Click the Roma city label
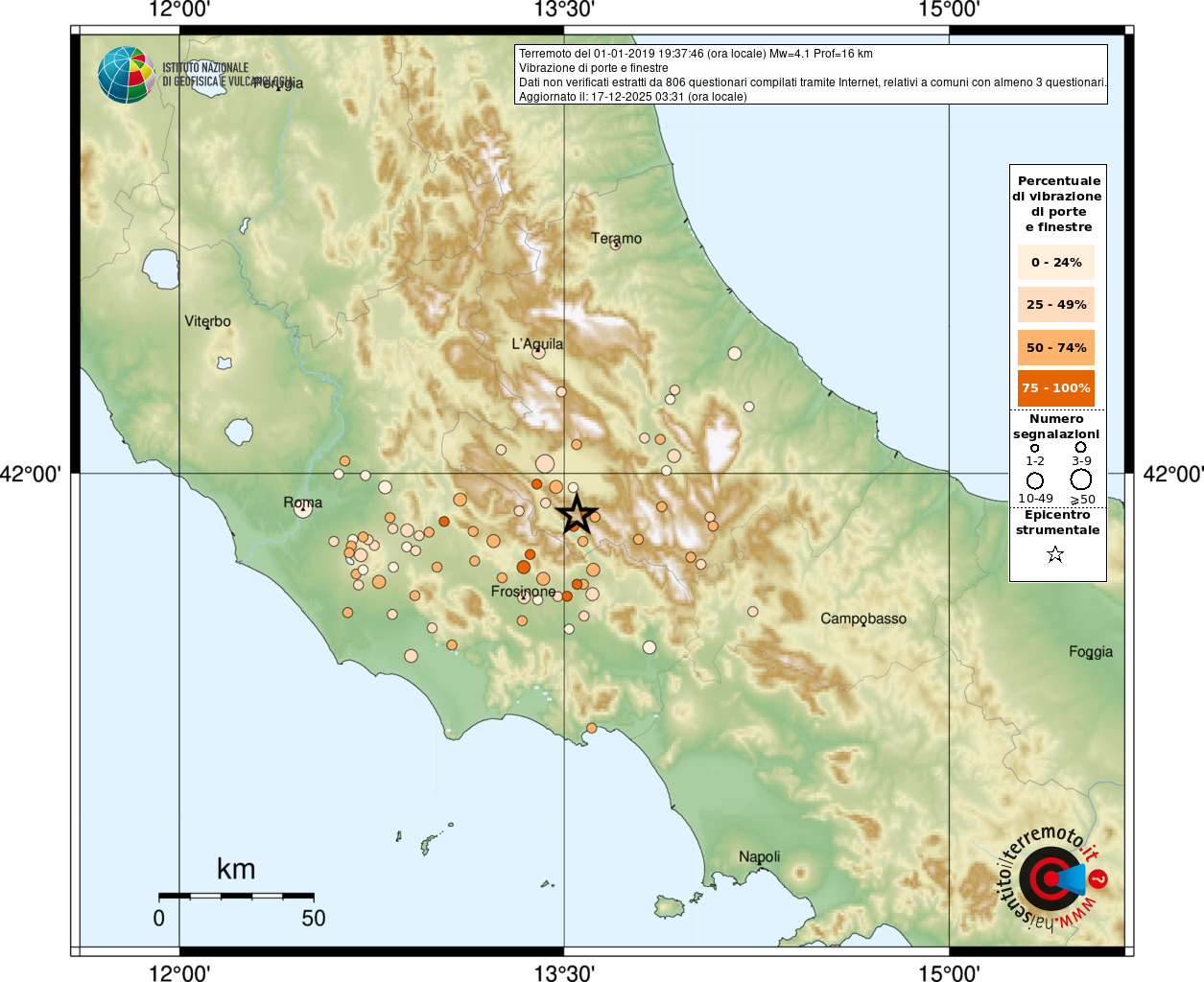The height and width of the screenshot is (982, 1204). (303, 503)
